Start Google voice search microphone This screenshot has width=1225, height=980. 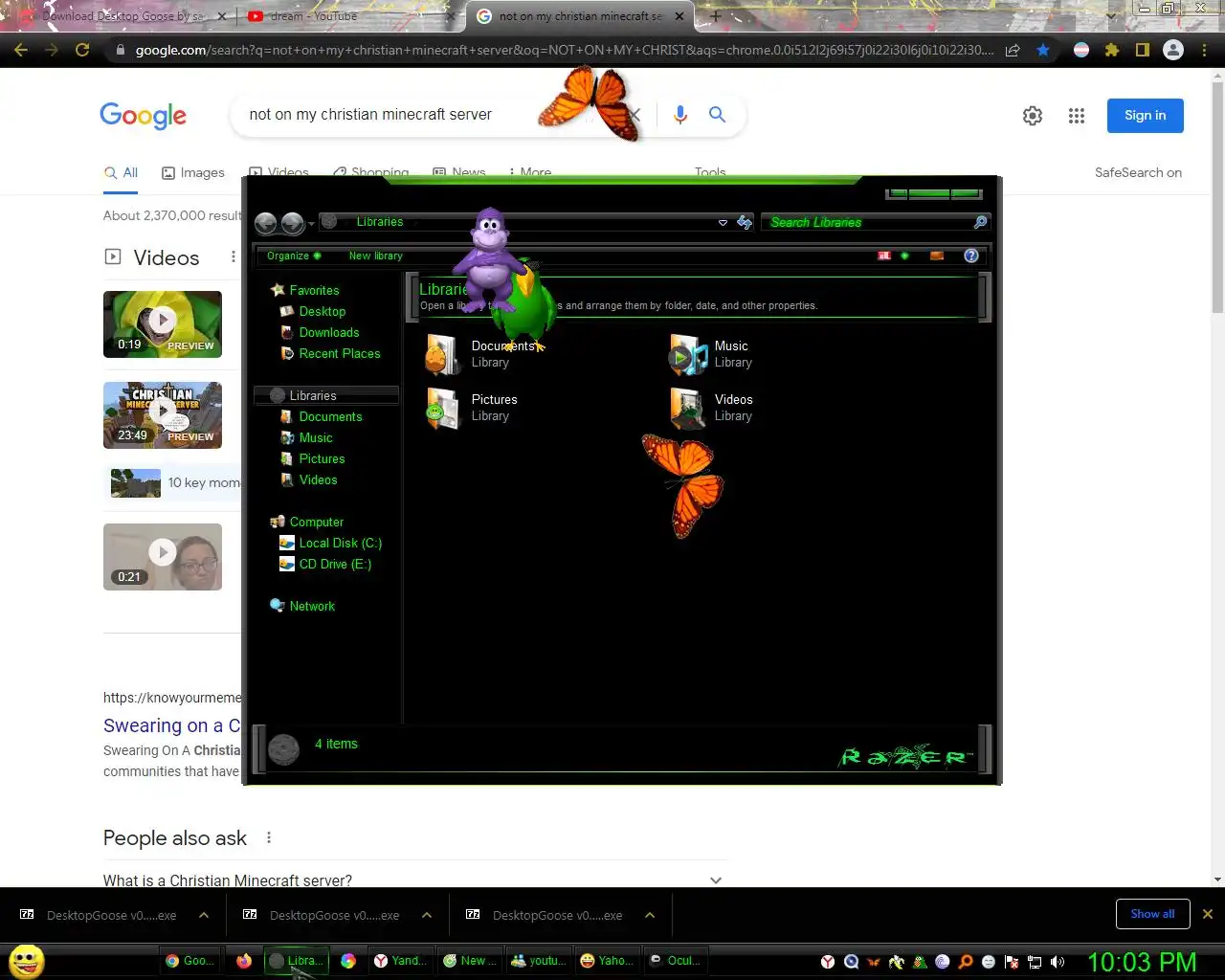click(x=680, y=115)
